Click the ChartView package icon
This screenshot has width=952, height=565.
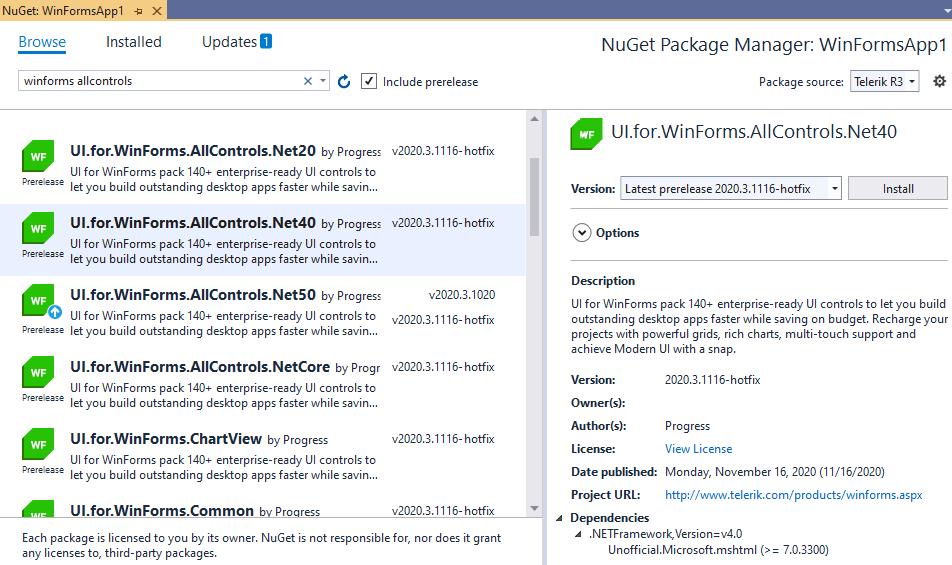click(39, 444)
